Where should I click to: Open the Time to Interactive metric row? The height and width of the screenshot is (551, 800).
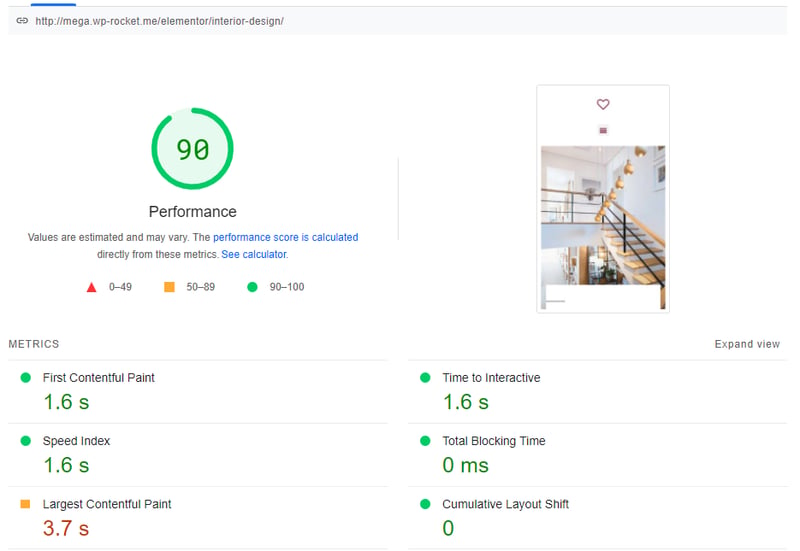pyautogui.click(x=597, y=392)
